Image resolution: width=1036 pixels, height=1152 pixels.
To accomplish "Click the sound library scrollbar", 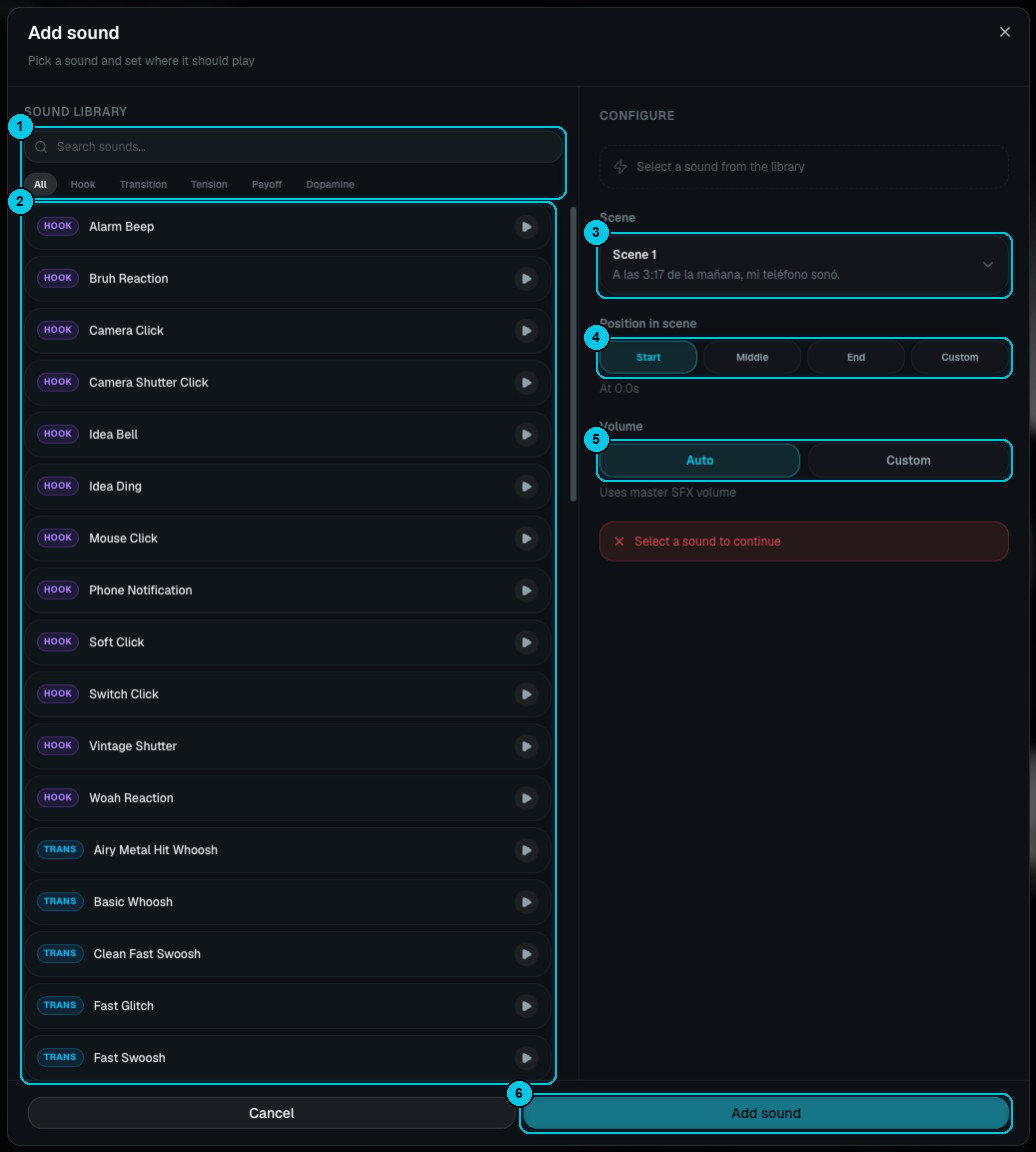I will point(573,354).
